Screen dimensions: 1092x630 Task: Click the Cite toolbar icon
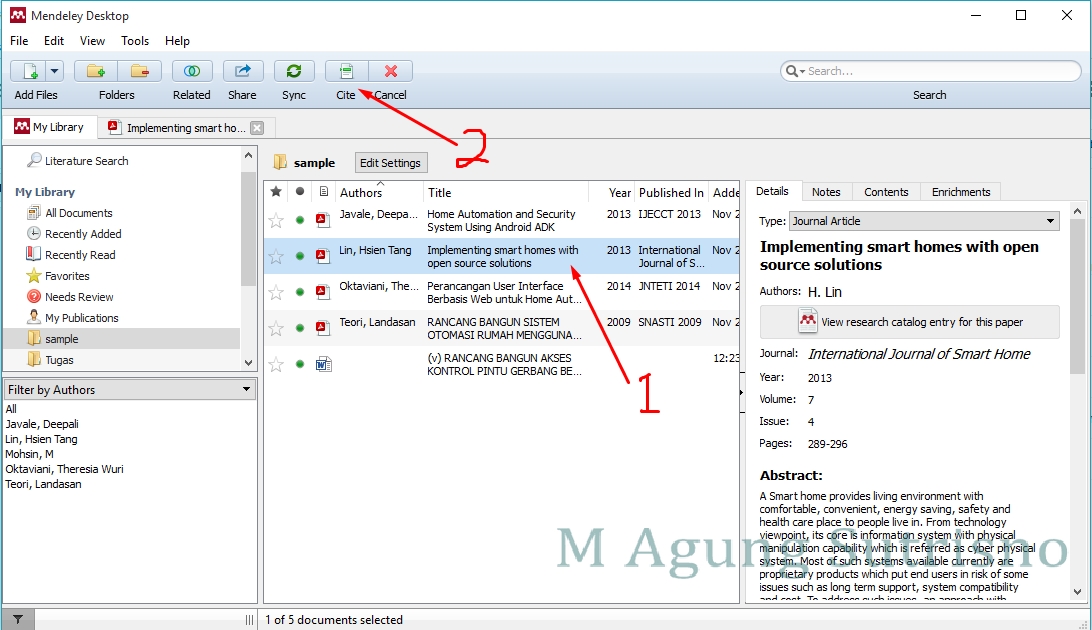click(x=346, y=71)
